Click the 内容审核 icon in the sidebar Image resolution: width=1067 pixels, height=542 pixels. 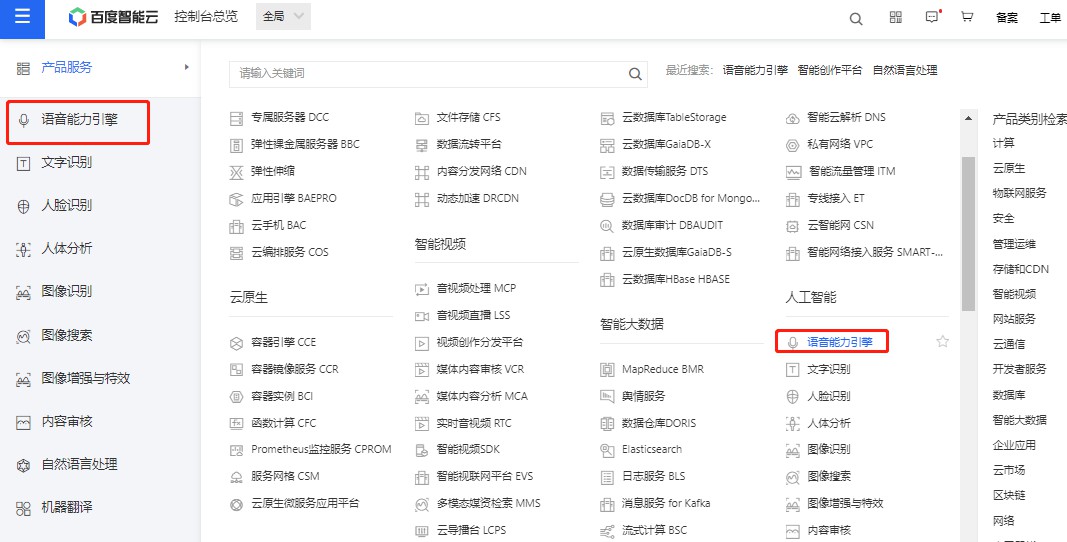pos(24,422)
